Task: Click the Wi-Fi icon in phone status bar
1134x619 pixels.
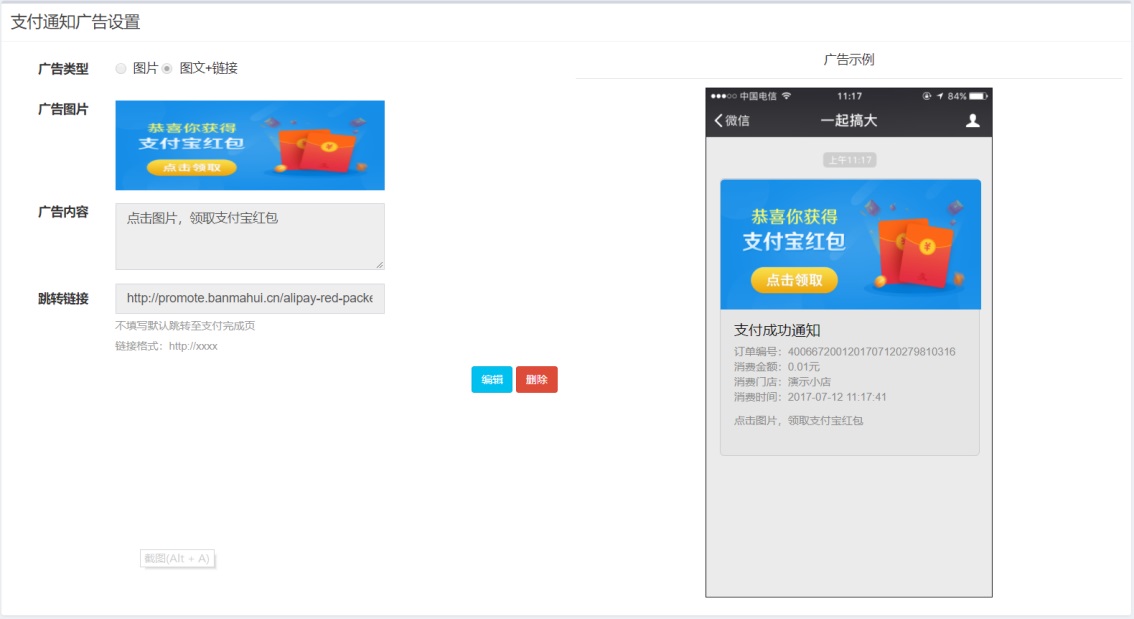Action: (786, 95)
